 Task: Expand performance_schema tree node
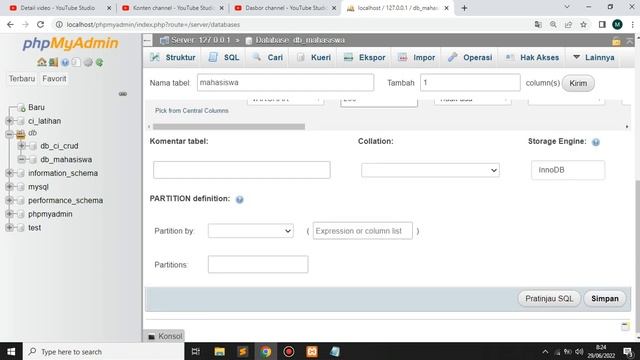pos(9,200)
